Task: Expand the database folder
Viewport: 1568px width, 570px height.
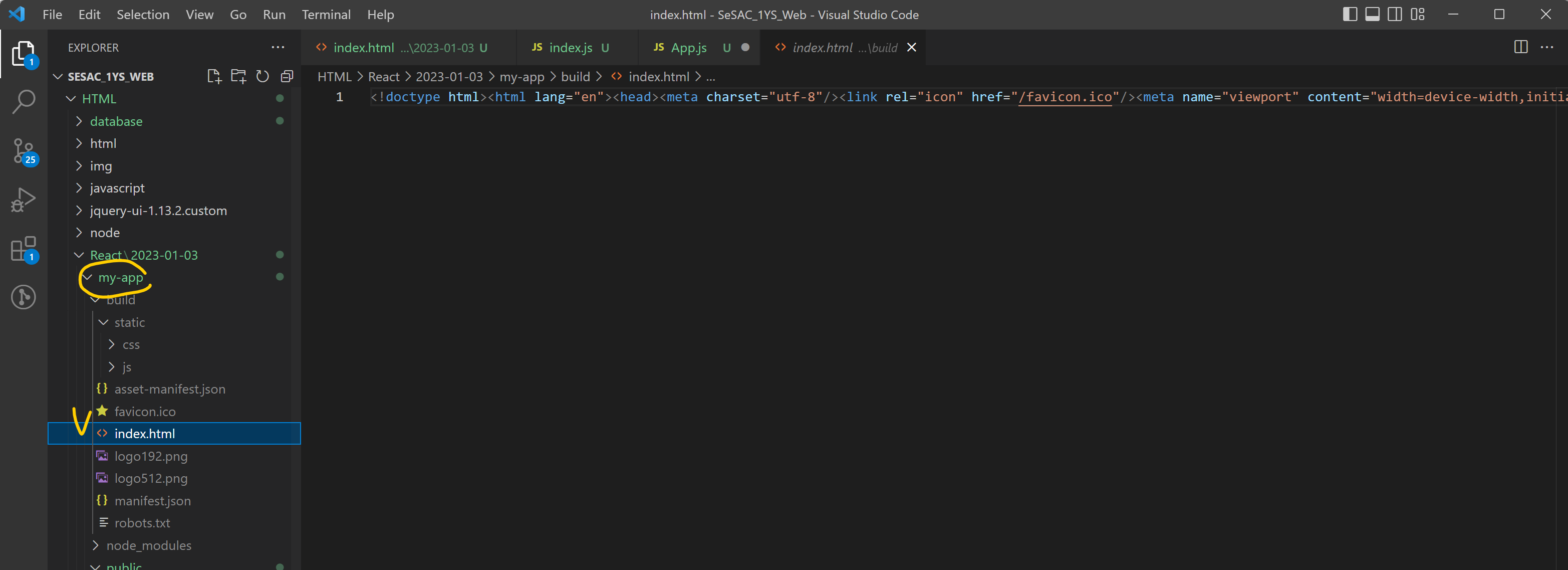Action: pos(116,121)
